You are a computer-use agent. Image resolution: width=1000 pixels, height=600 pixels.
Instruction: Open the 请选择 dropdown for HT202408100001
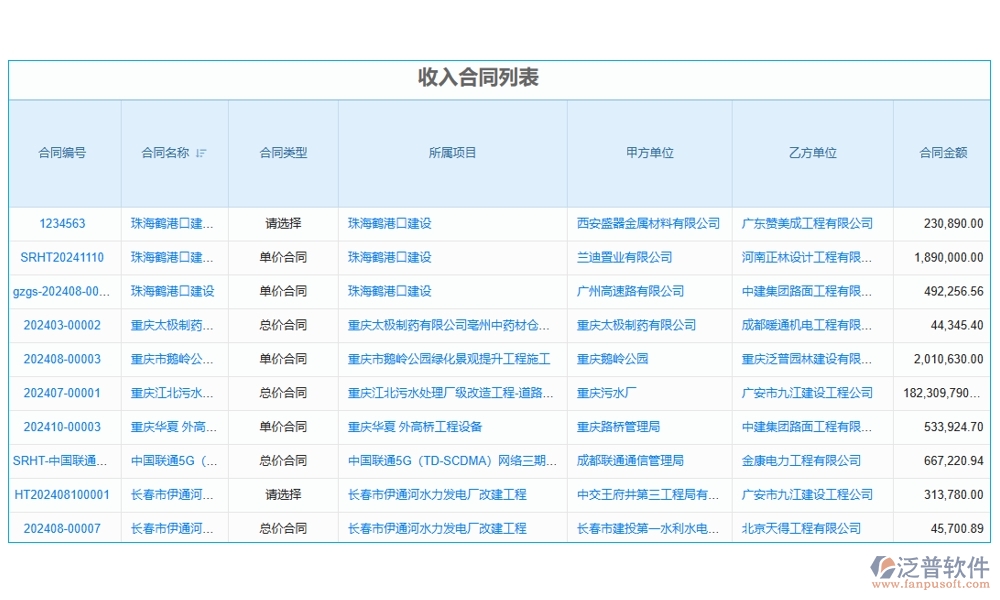coord(283,494)
